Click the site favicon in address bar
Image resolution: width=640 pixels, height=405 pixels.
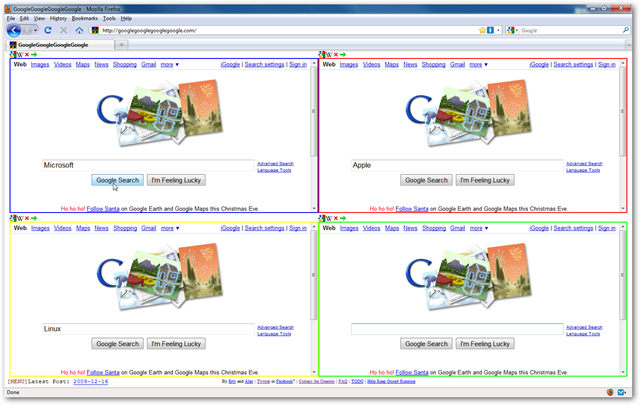[95, 30]
